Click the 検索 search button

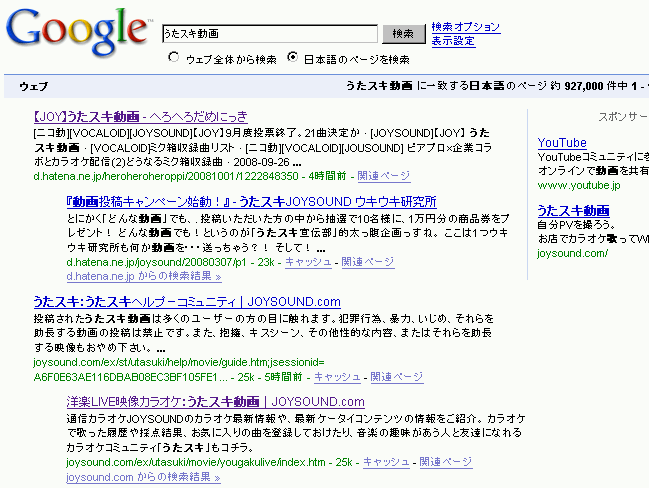[404, 34]
